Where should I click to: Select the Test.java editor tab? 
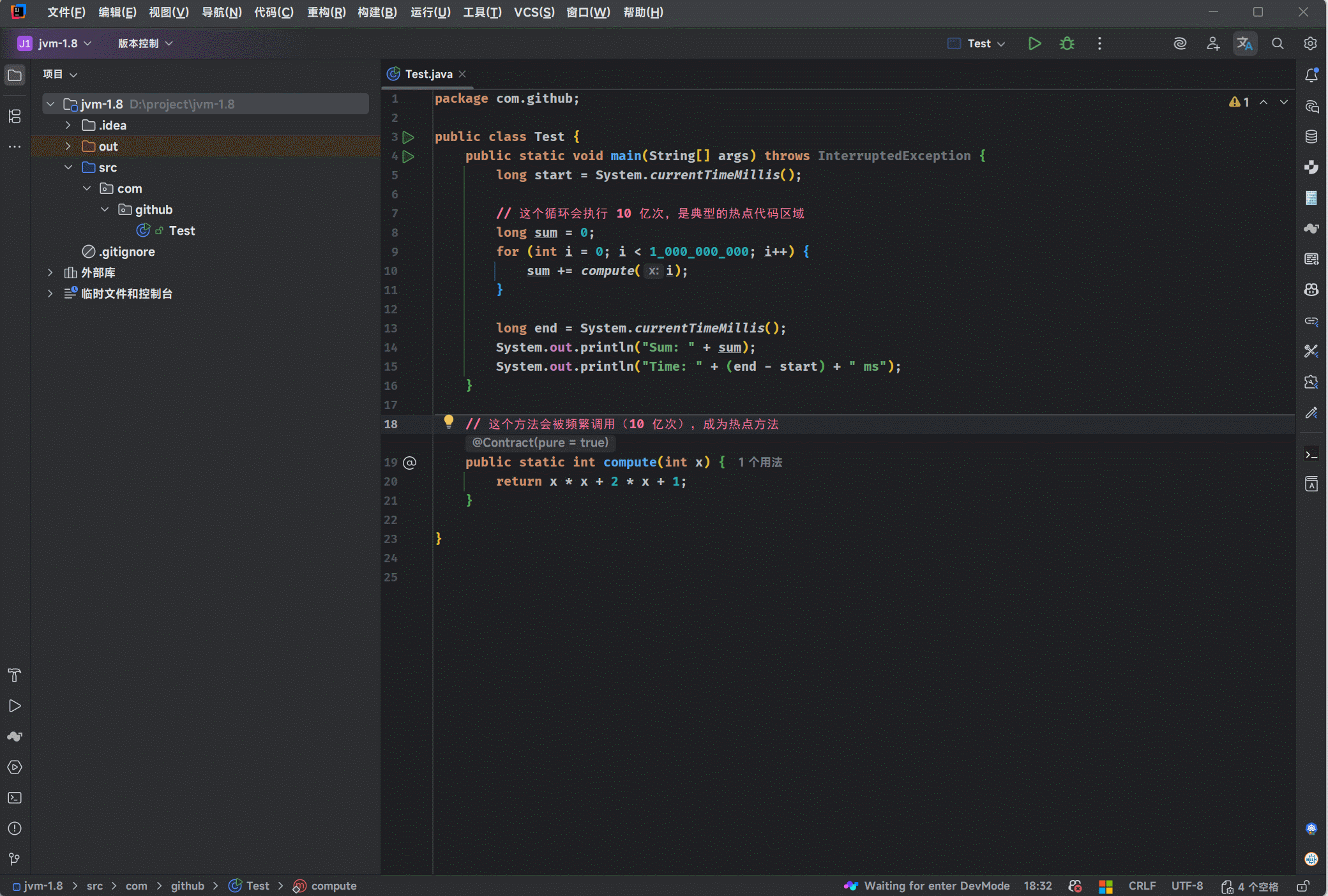click(x=428, y=74)
